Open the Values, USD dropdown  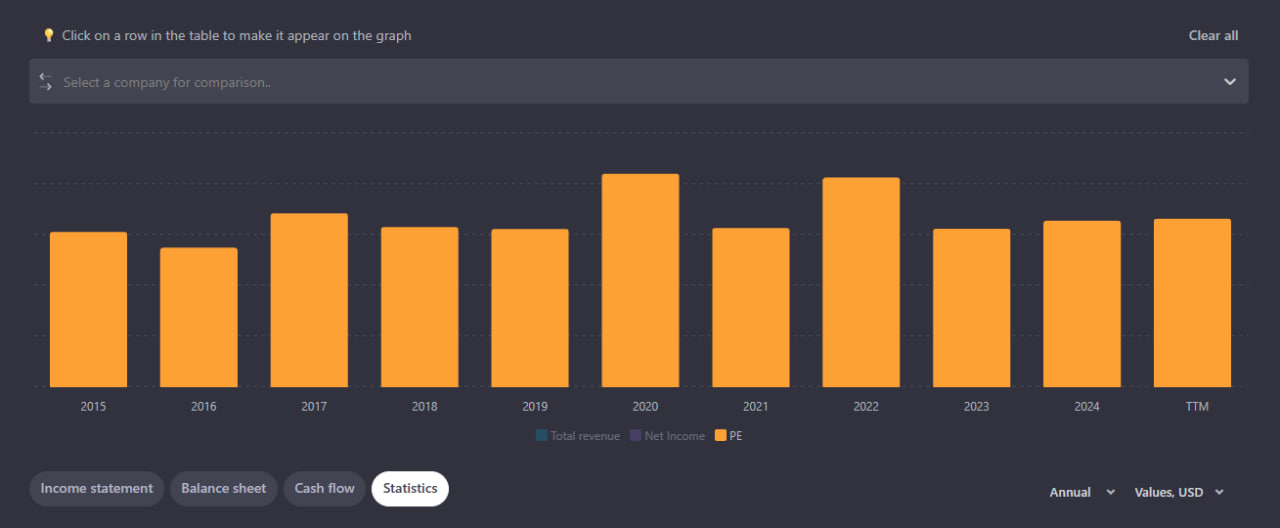click(x=1178, y=492)
